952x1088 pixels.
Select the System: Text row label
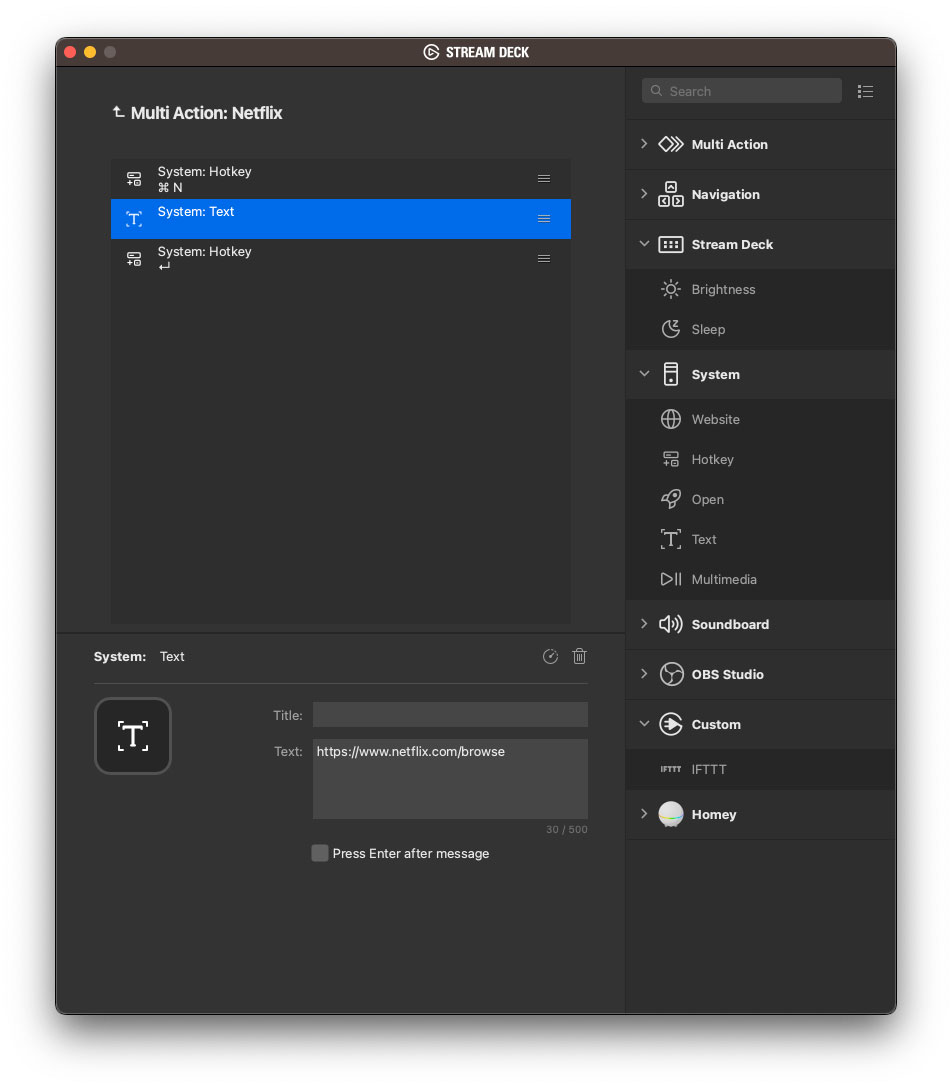coord(196,212)
